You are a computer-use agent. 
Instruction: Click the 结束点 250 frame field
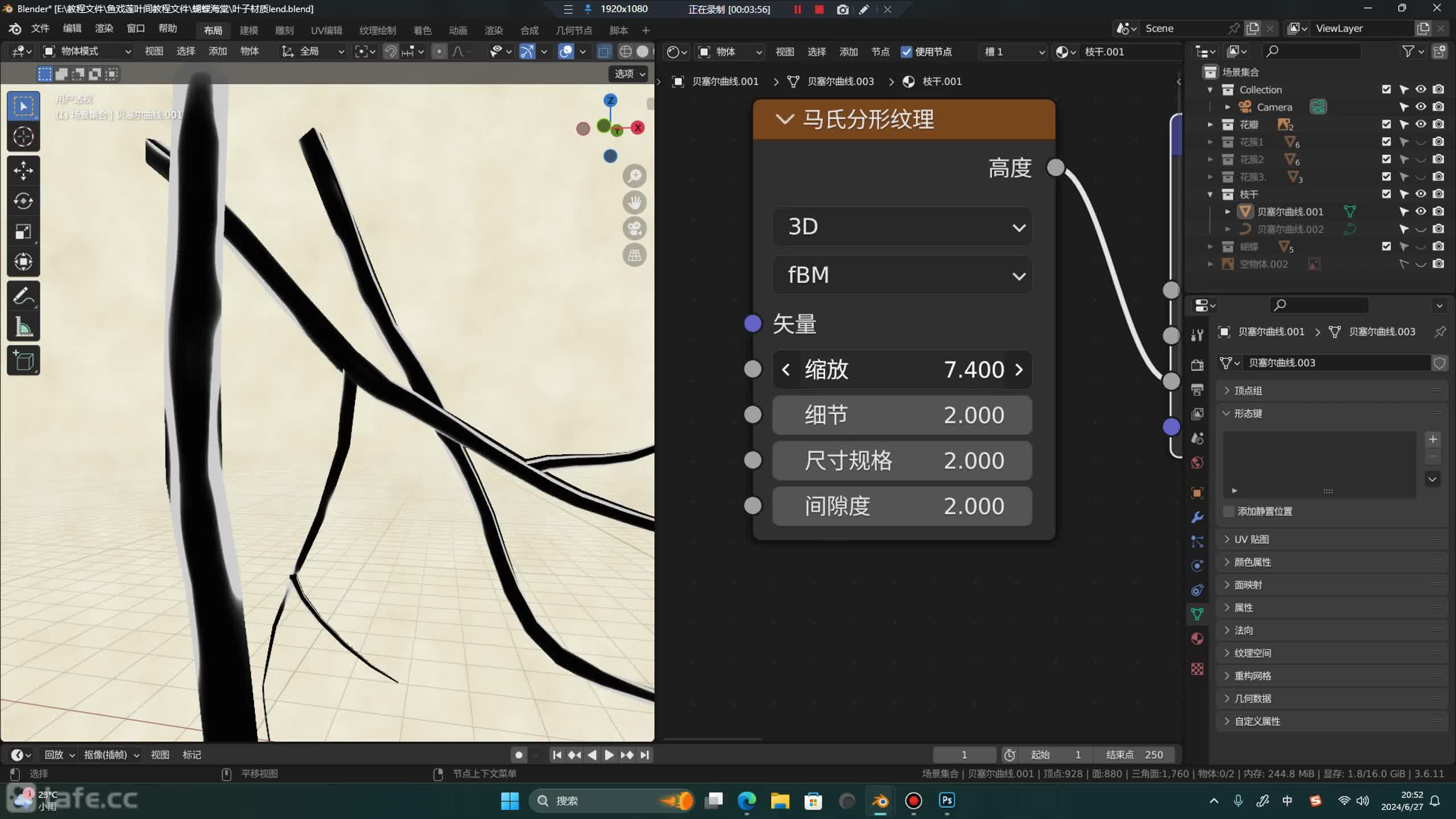click(1135, 755)
